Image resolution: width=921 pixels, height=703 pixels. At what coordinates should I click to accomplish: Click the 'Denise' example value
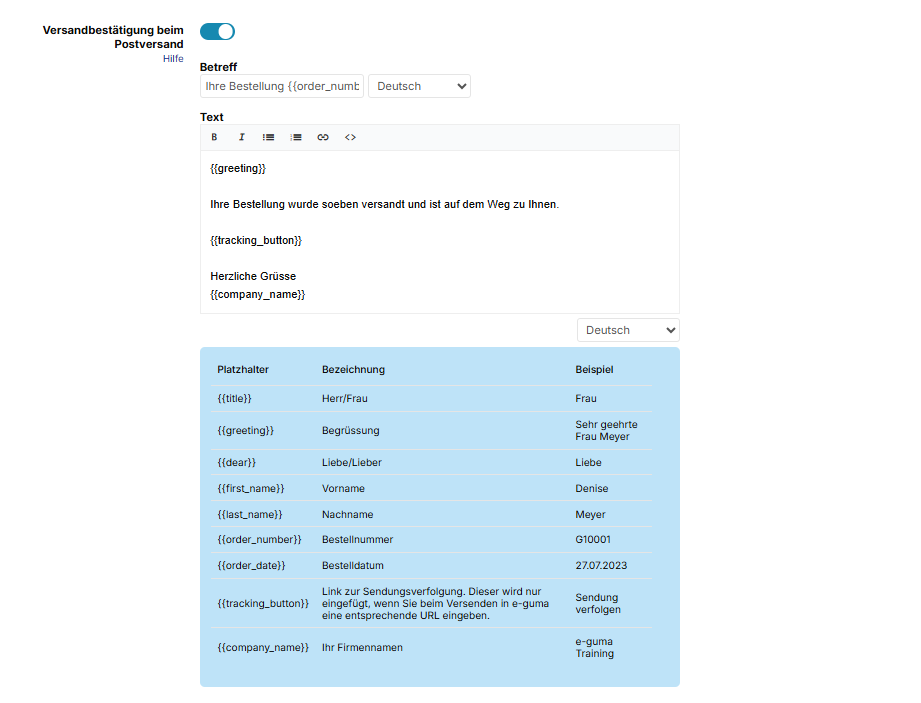pos(592,488)
